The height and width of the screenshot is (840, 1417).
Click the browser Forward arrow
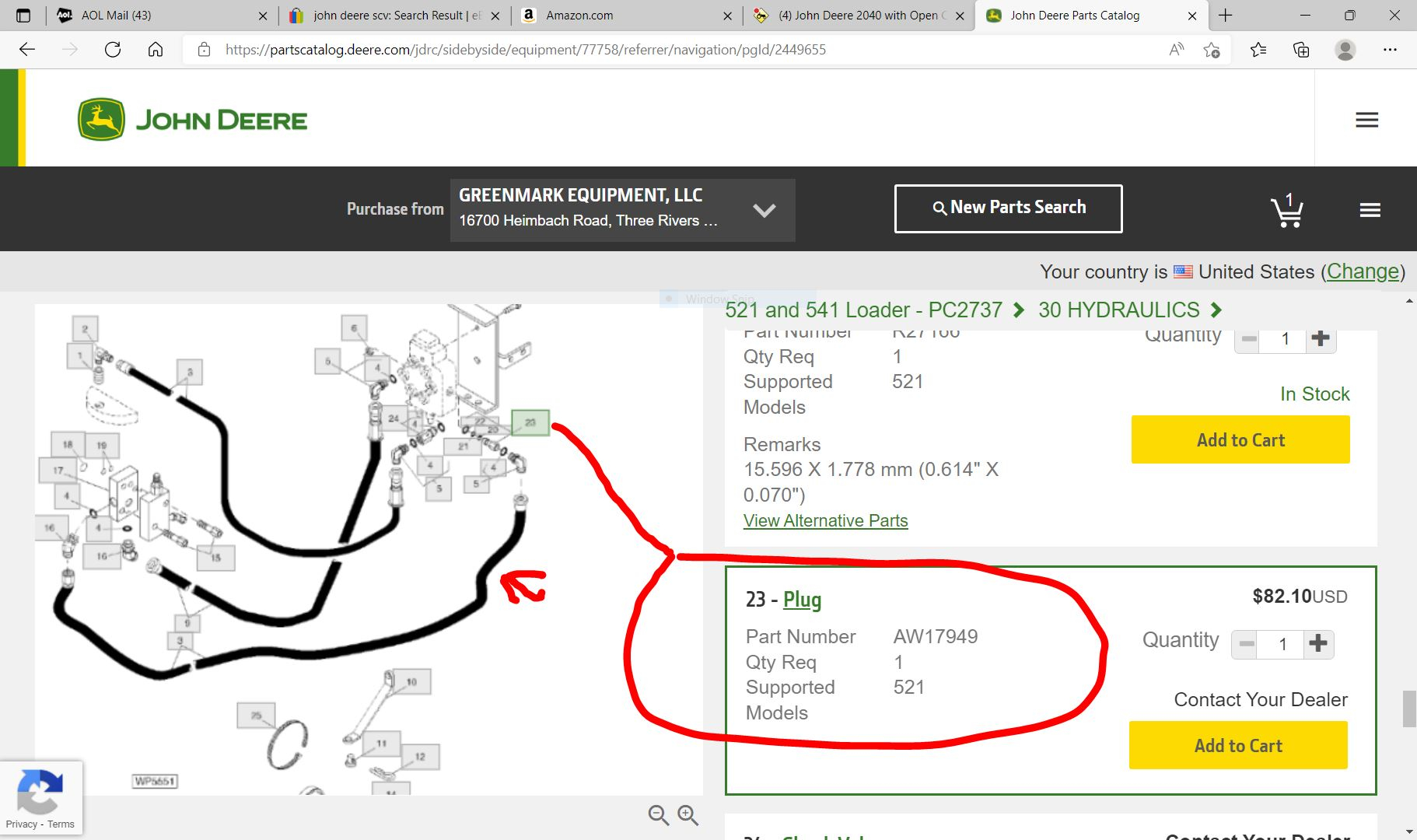70,50
